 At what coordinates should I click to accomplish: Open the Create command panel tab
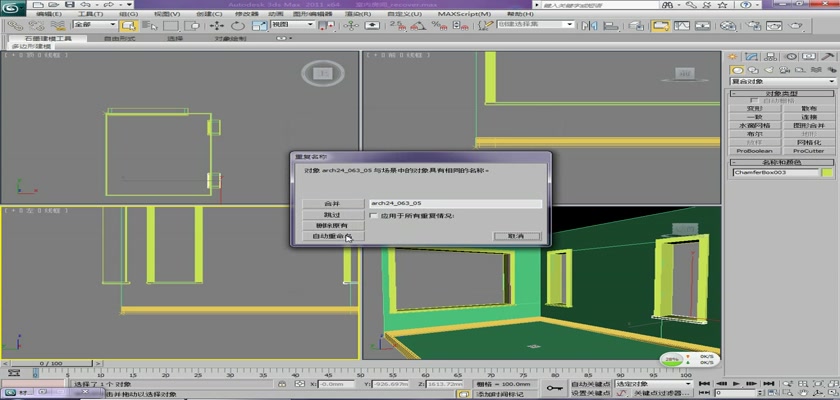(x=732, y=57)
